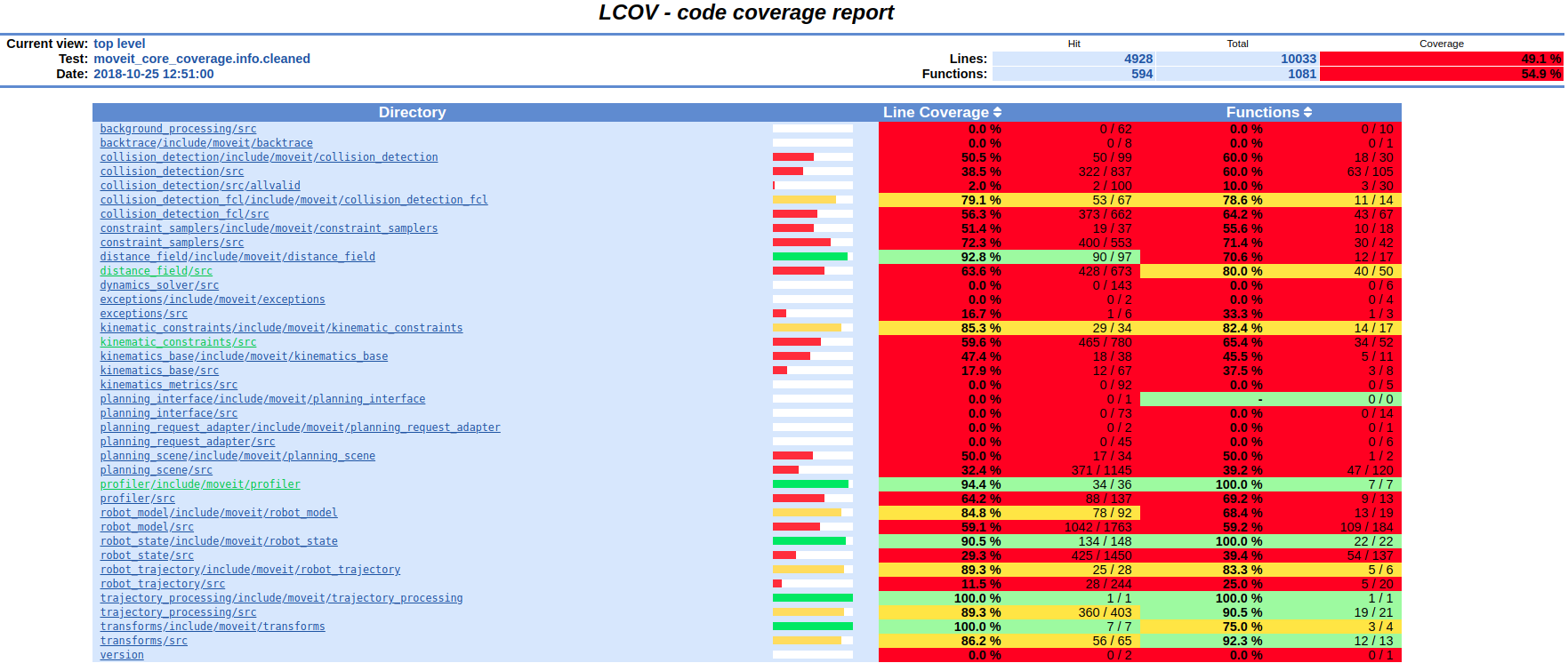Sort table by Line Coverage icon
This screenshot has height=671, width=1568.
(x=997, y=113)
